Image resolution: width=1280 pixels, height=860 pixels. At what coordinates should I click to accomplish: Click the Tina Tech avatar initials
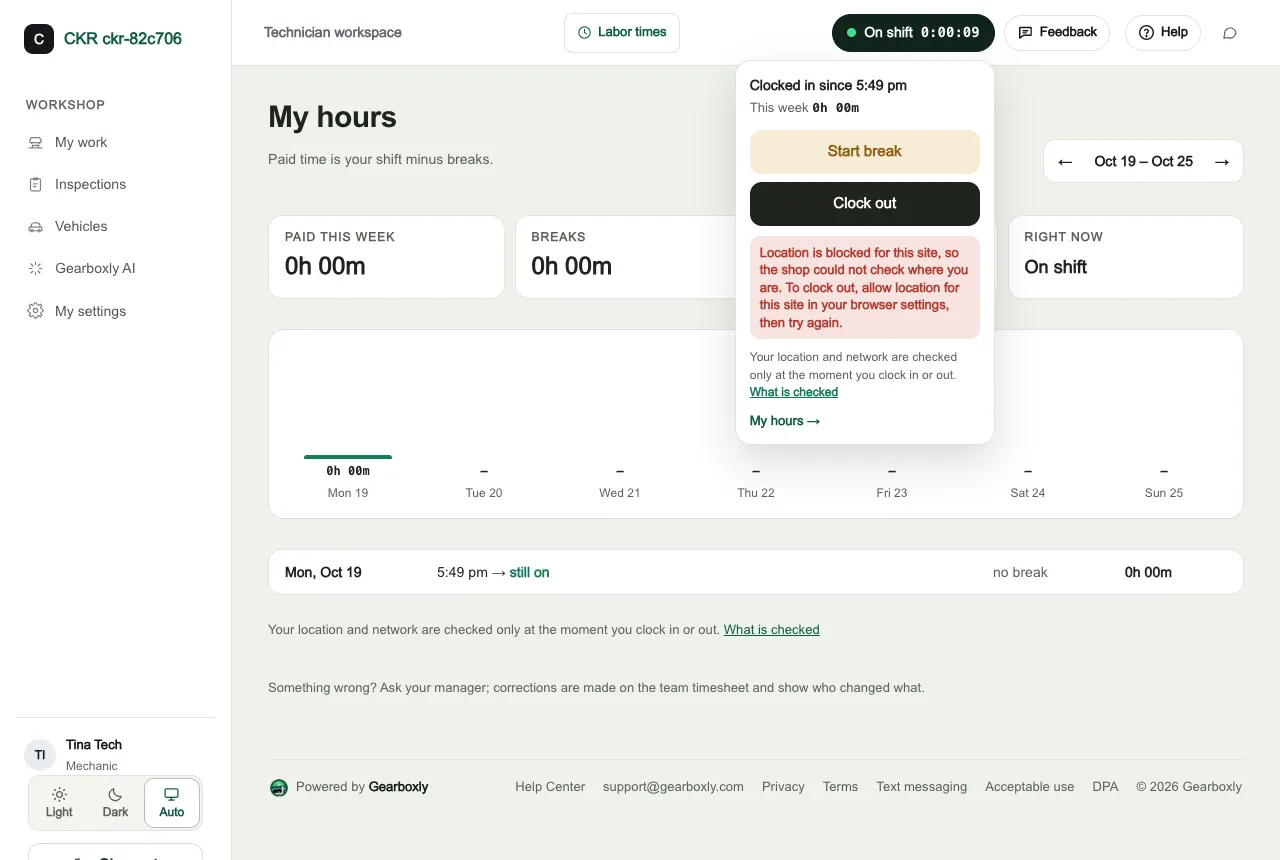pyautogui.click(x=40, y=755)
